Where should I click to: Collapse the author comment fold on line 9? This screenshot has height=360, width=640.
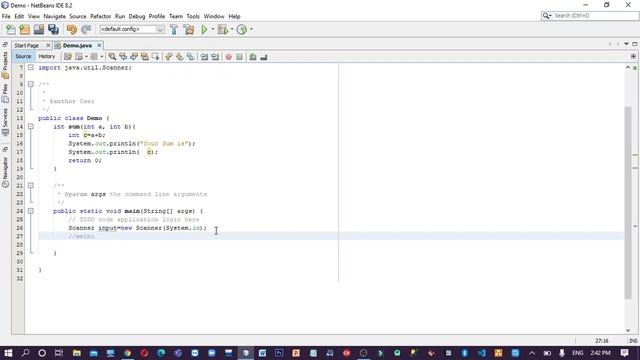pos(31,84)
